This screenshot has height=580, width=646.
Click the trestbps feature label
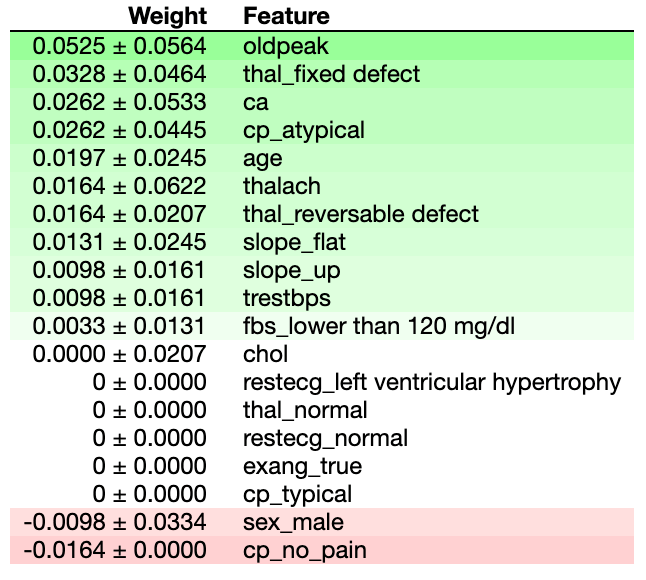(x=287, y=298)
